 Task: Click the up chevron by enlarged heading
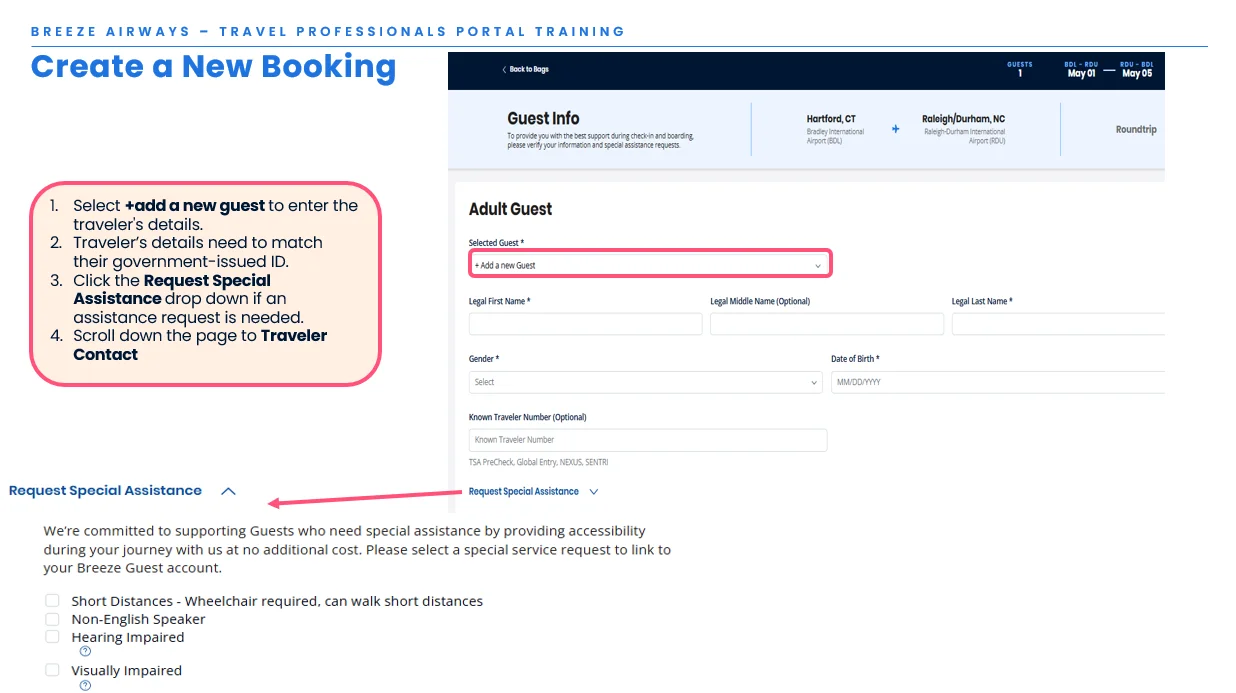[x=228, y=491]
